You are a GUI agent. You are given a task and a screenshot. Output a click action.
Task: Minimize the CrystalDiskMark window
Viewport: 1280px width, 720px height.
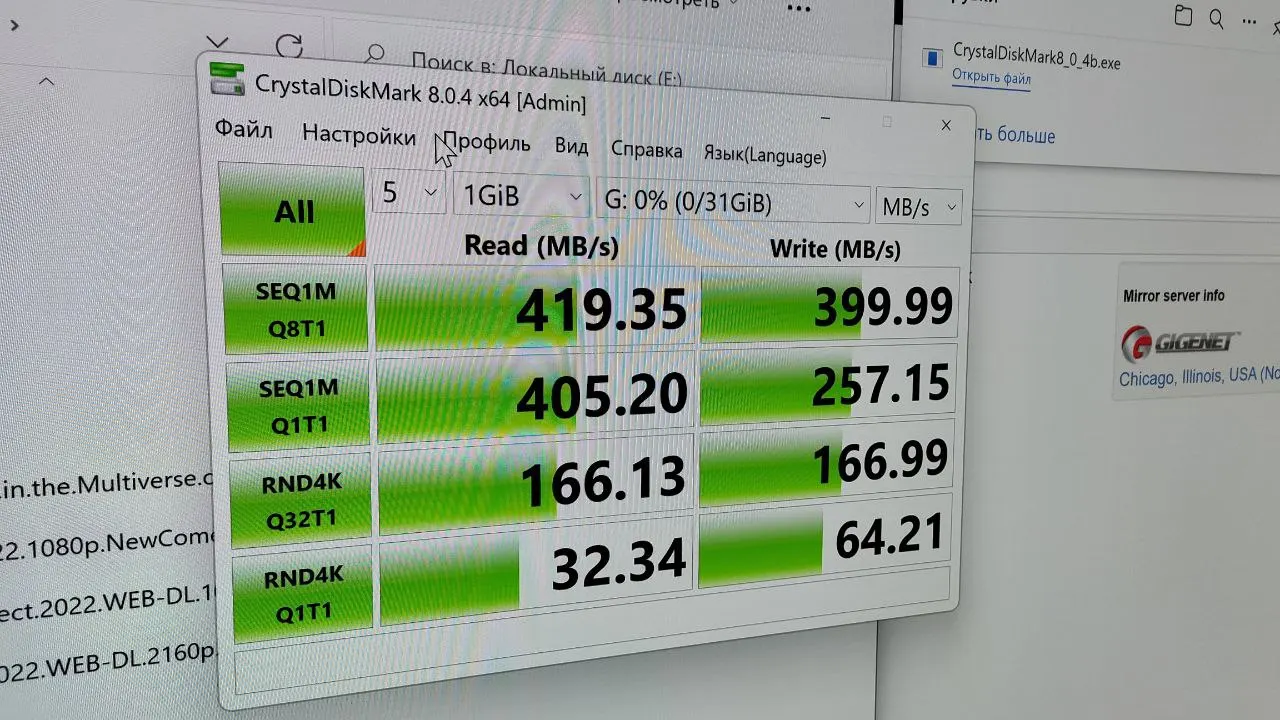coord(825,117)
